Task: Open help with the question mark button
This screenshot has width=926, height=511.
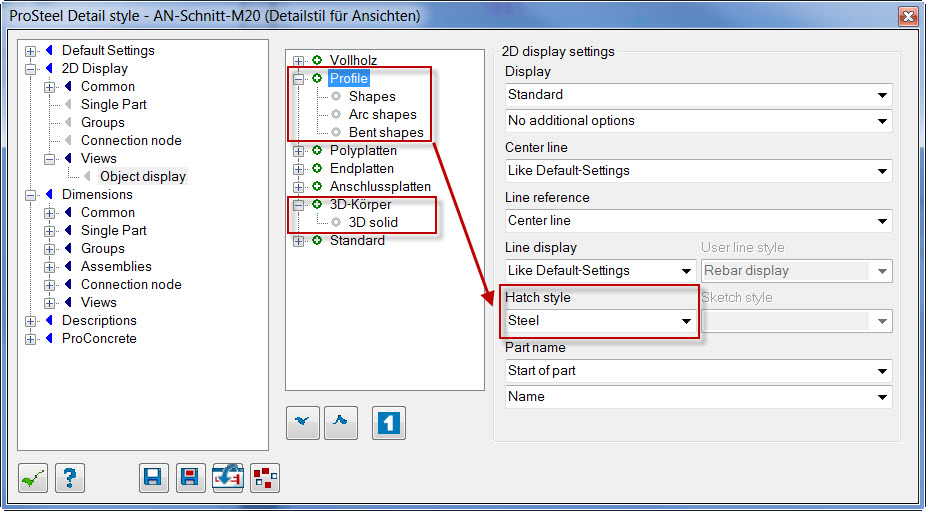Action: click(70, 478)
